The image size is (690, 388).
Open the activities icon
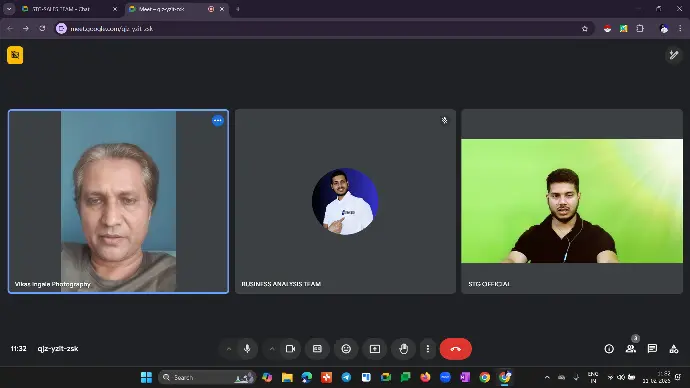click(674, 349)
